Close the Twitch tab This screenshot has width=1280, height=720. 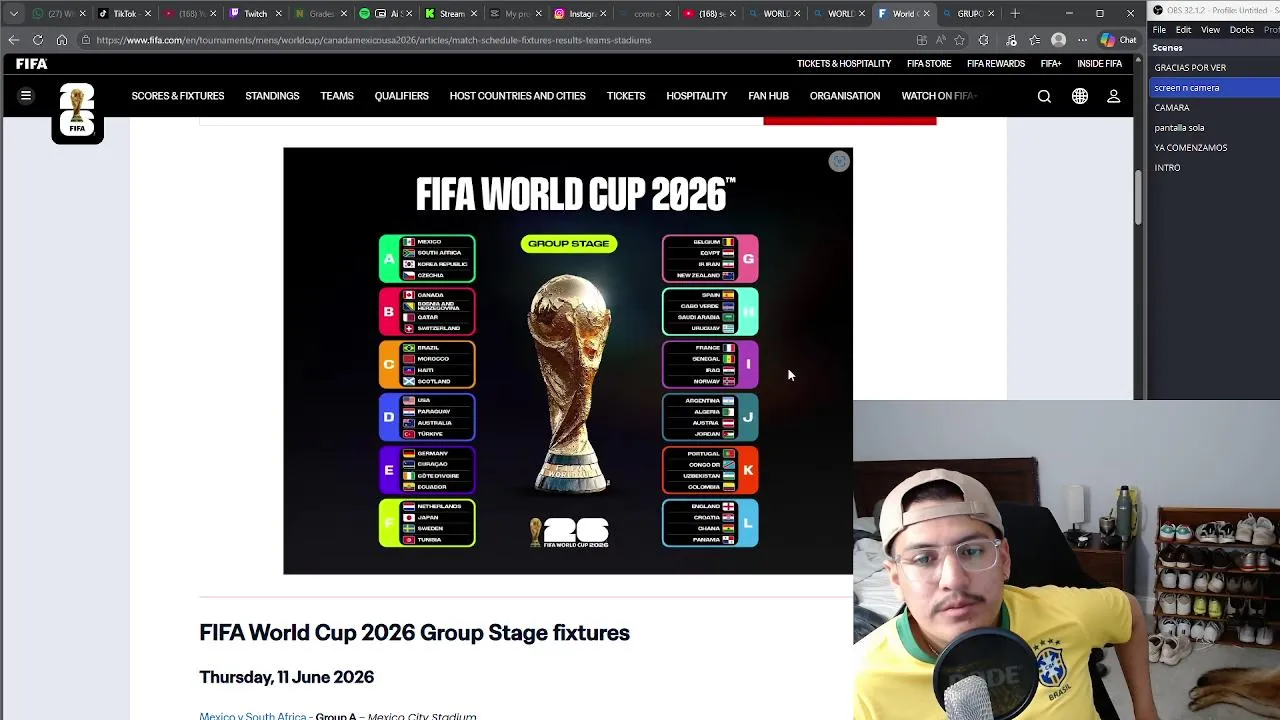point(279,14)
